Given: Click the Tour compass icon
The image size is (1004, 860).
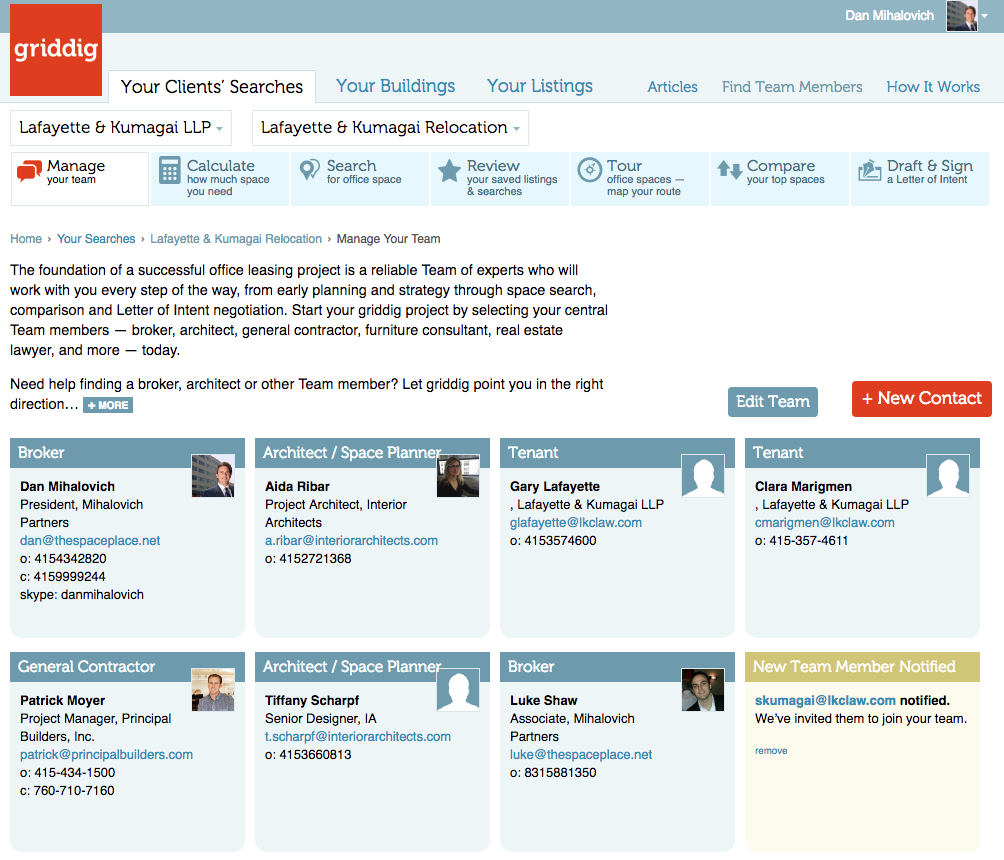Looking at the screenshot, I should [x=590, y=170].
